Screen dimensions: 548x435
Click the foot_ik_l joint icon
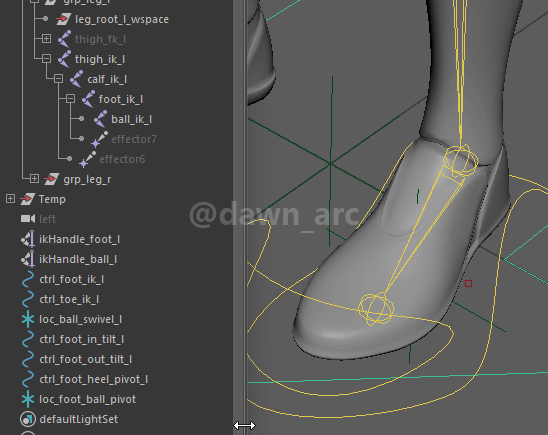(x=88, y=99)
